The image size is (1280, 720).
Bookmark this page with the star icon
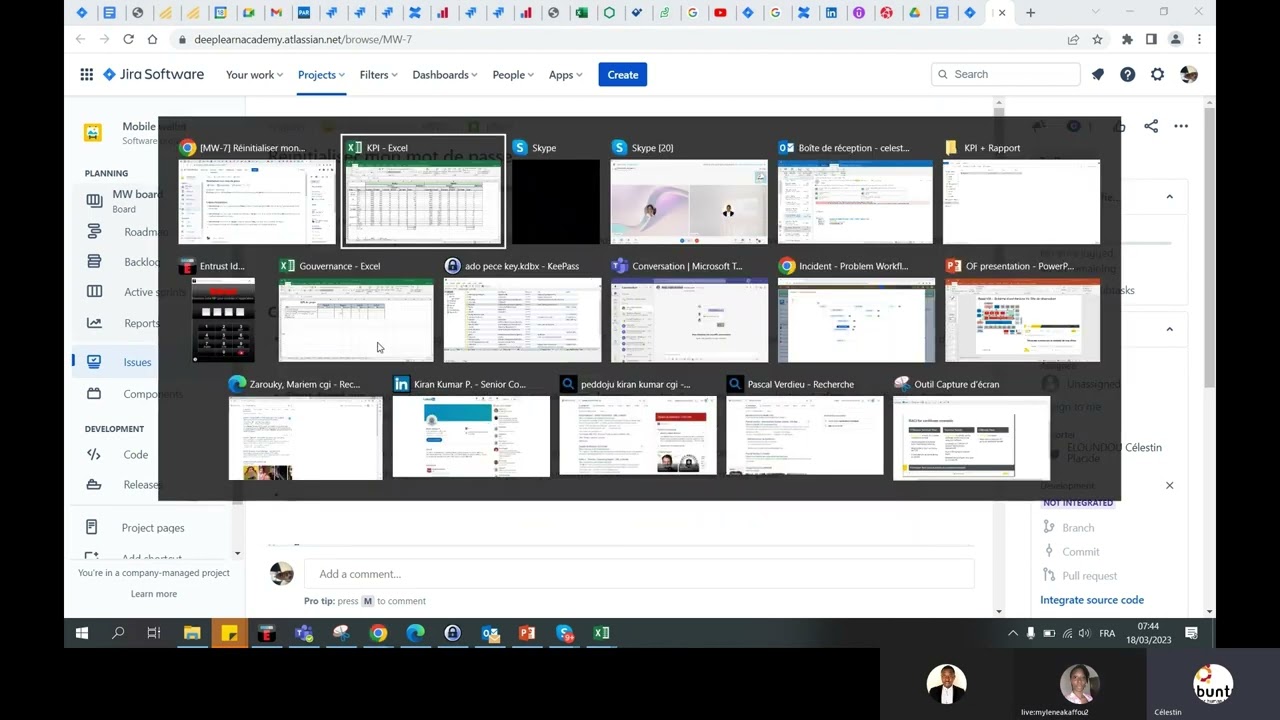[x=1097, y=39]
